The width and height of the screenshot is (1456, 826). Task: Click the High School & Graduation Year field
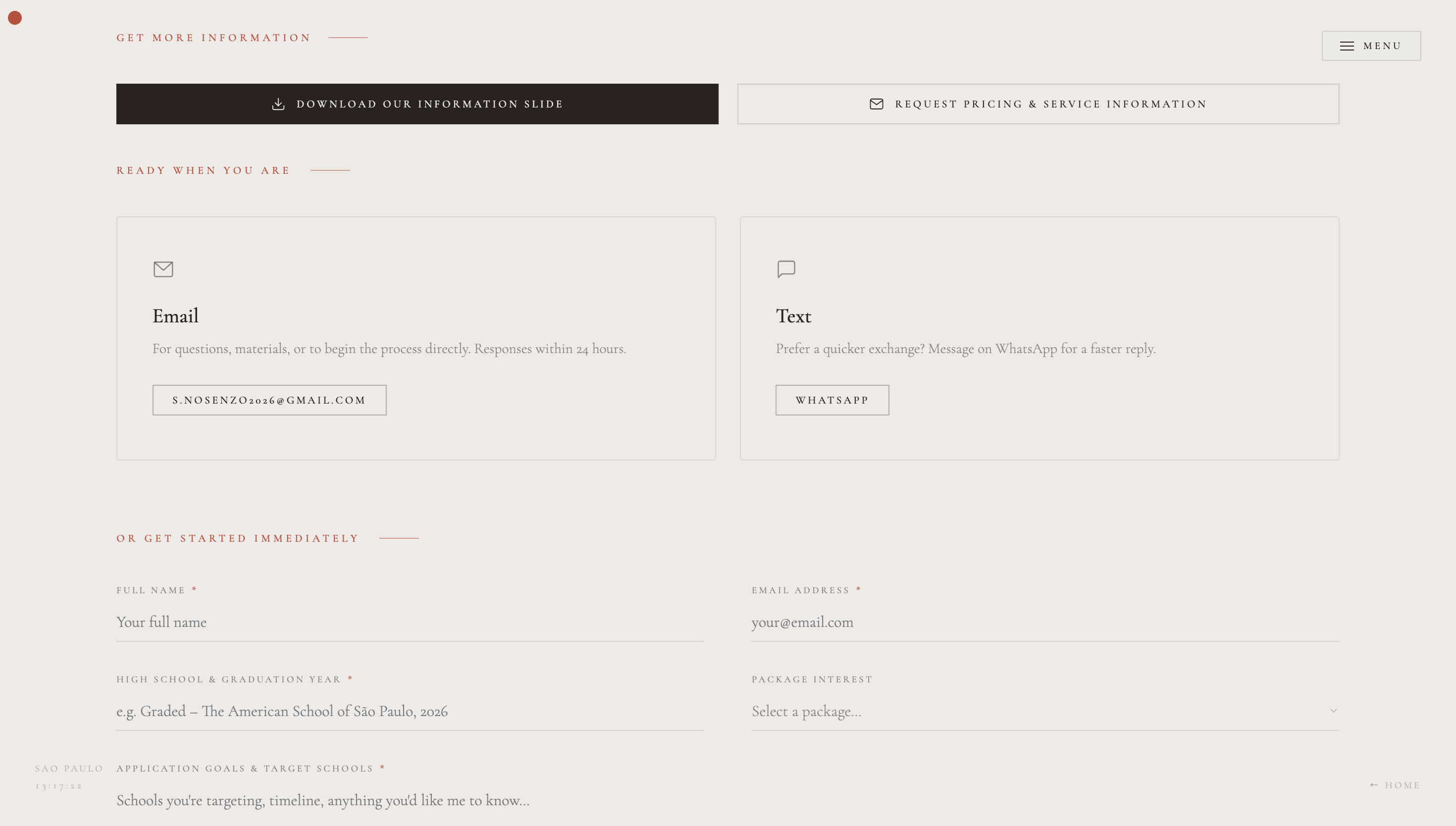[410, 711]
